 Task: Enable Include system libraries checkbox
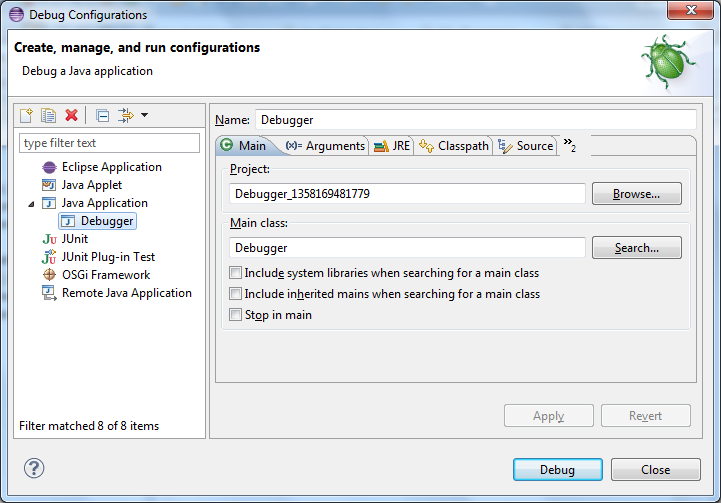[x=235, y=273]
